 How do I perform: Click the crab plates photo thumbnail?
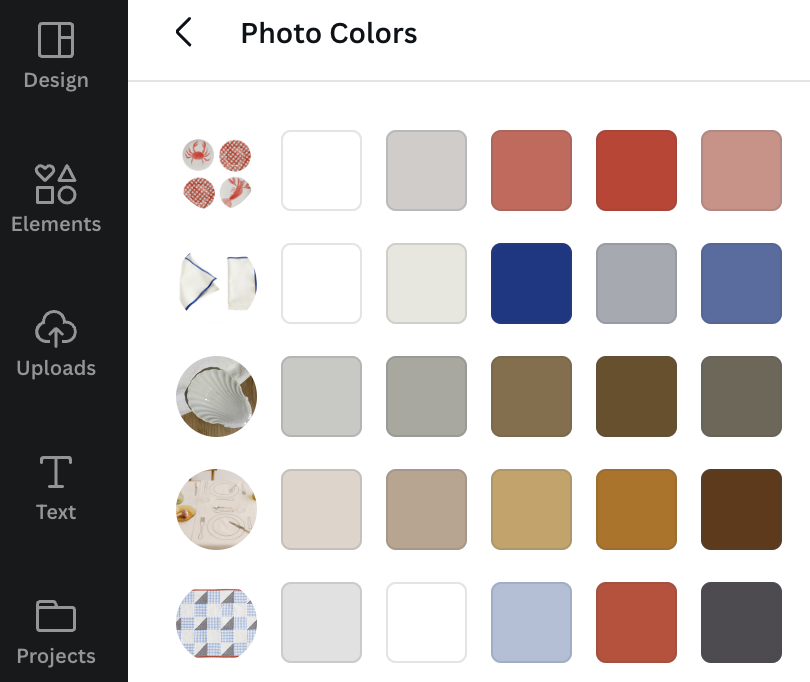pyautogui.click(x=217, y=174)
